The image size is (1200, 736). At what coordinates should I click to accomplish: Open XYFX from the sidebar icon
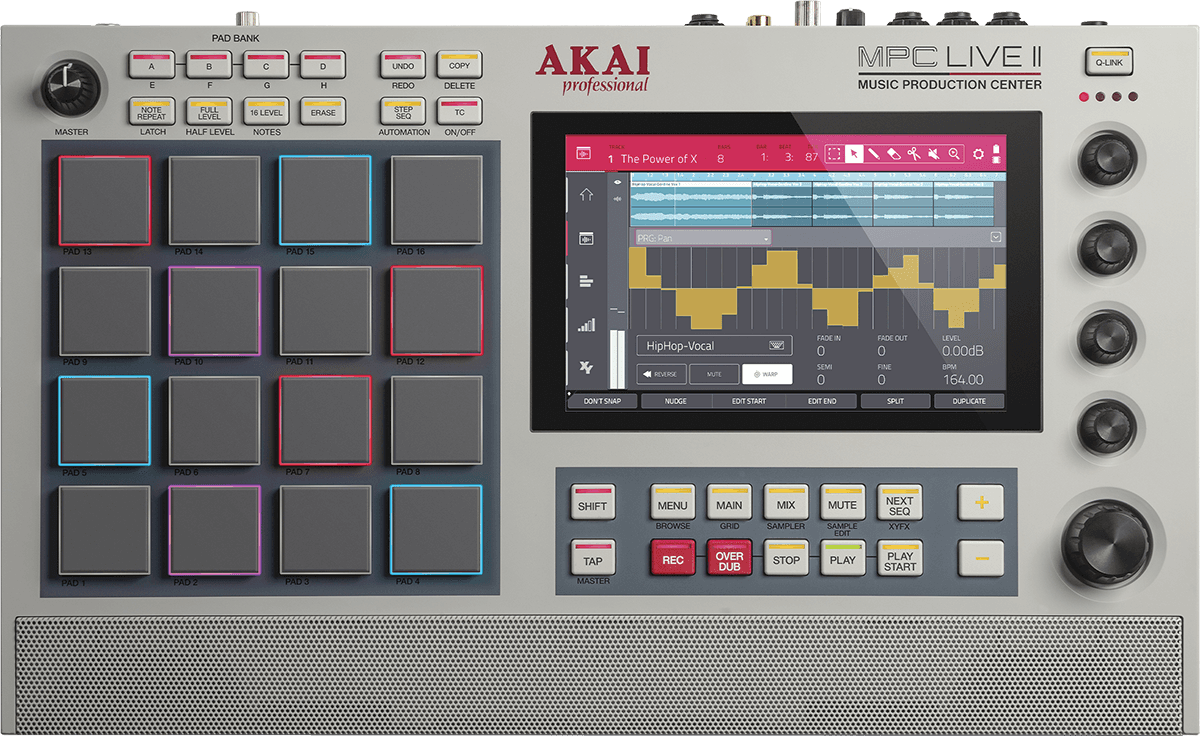[x=586, y=365]
